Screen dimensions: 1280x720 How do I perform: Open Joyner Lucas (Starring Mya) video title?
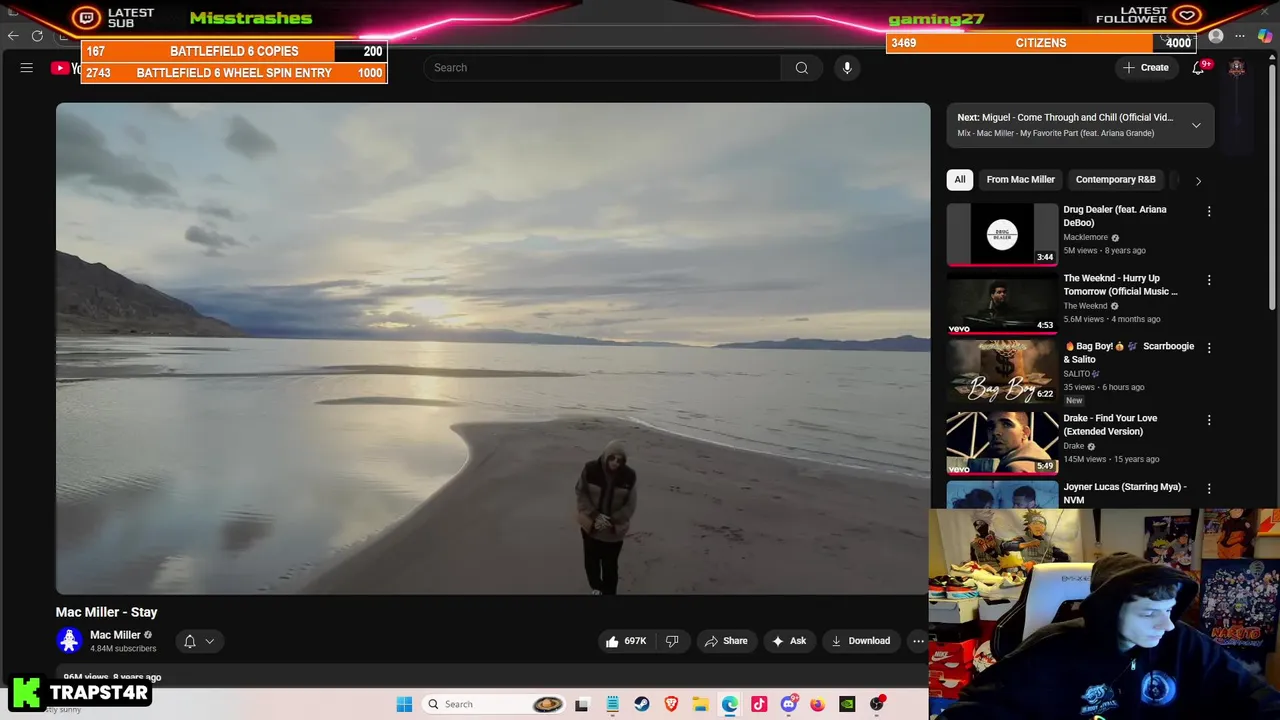[x=1125, y=493]
